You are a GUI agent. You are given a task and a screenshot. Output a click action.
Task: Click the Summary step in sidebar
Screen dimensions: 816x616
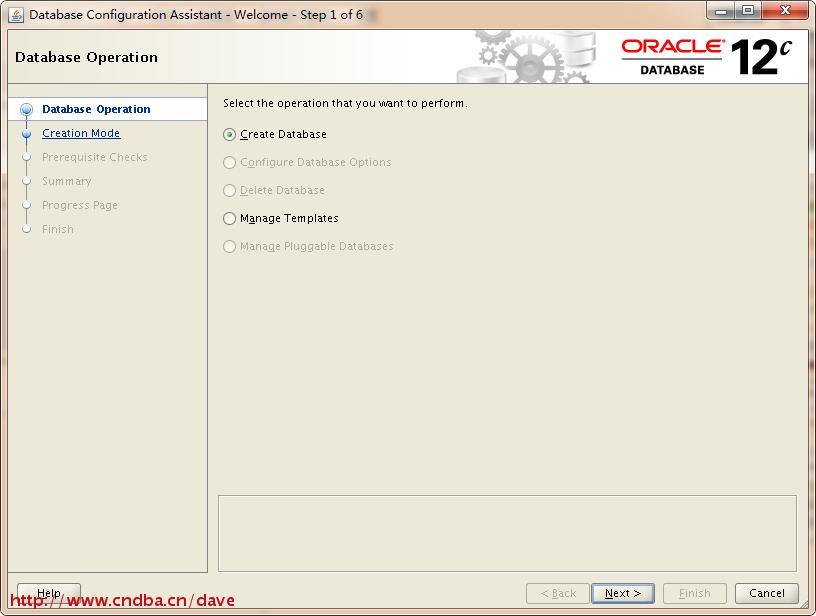pos(67,181)
